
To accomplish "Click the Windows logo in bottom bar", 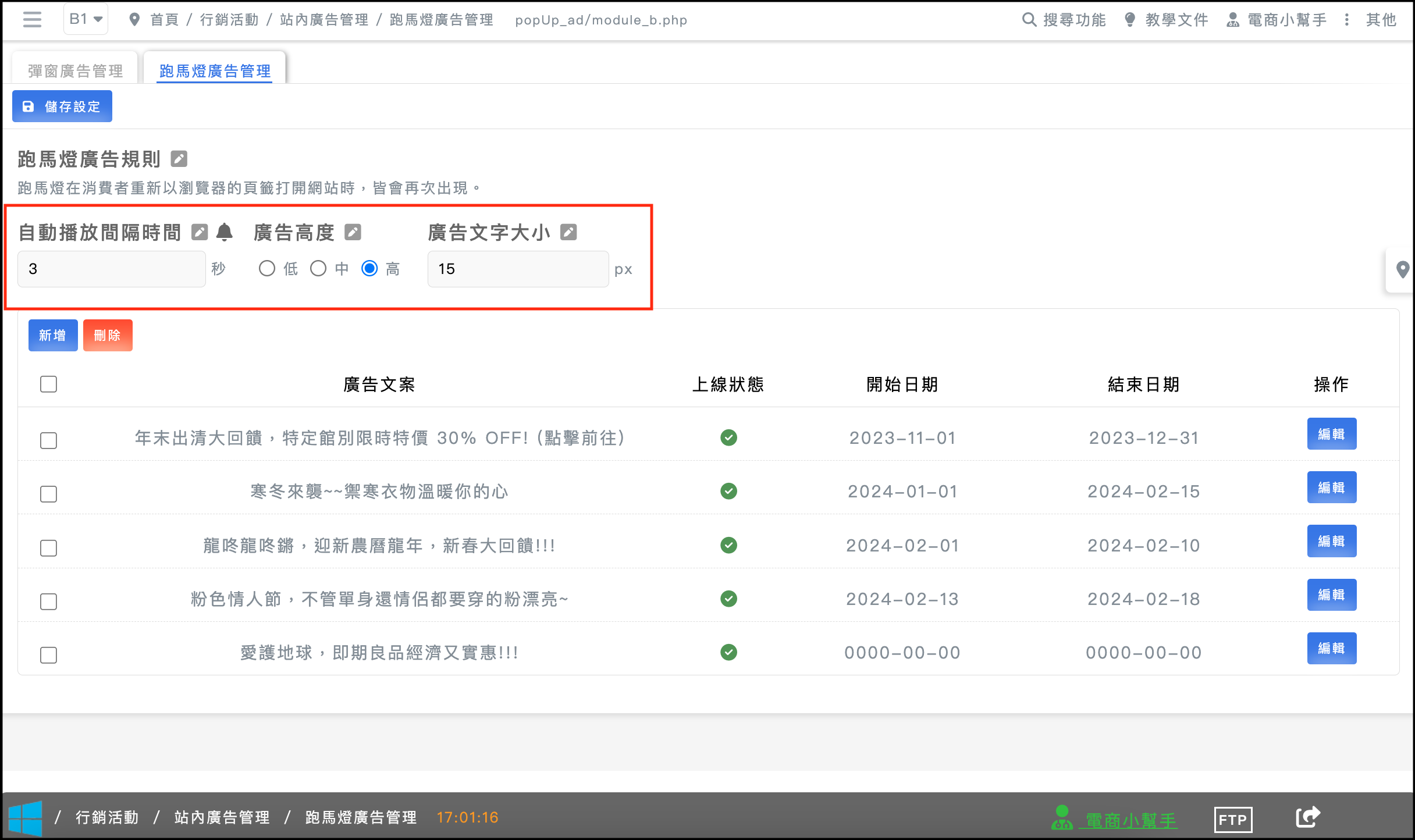I will [26, 818].
